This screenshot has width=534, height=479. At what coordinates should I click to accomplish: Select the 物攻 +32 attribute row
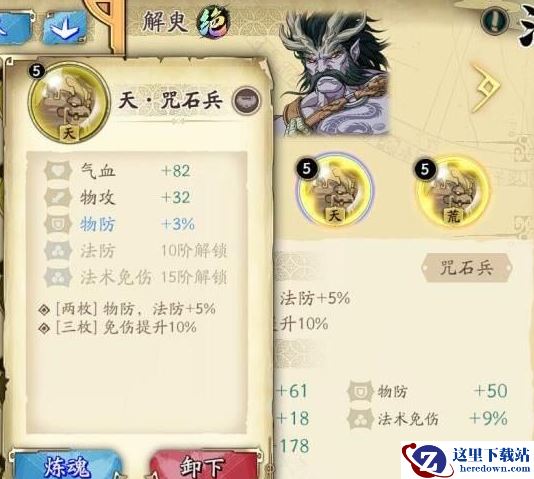136,197
